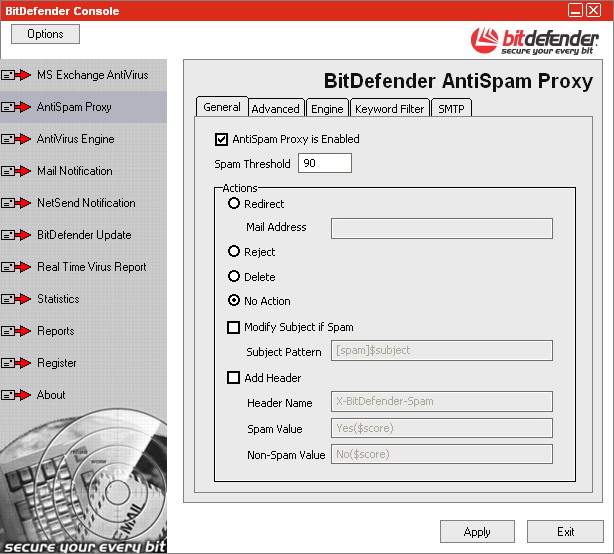Click the arrow icon beside About

pyautogui.click(x=16, y=395)
